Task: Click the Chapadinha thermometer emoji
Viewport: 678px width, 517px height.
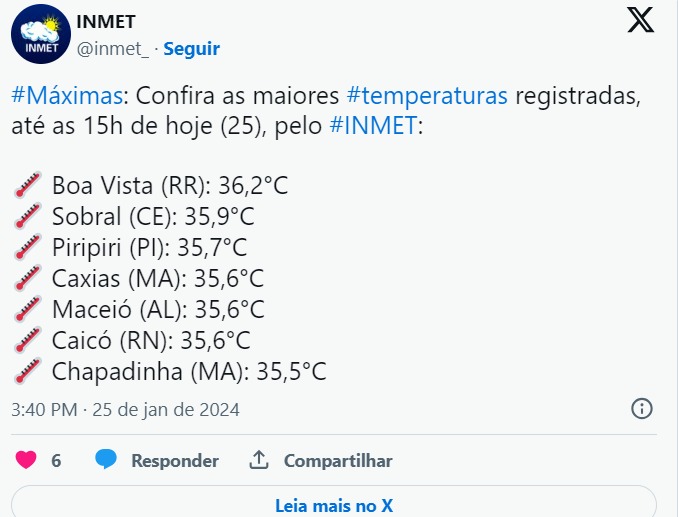Action: [x=28, y=372]
